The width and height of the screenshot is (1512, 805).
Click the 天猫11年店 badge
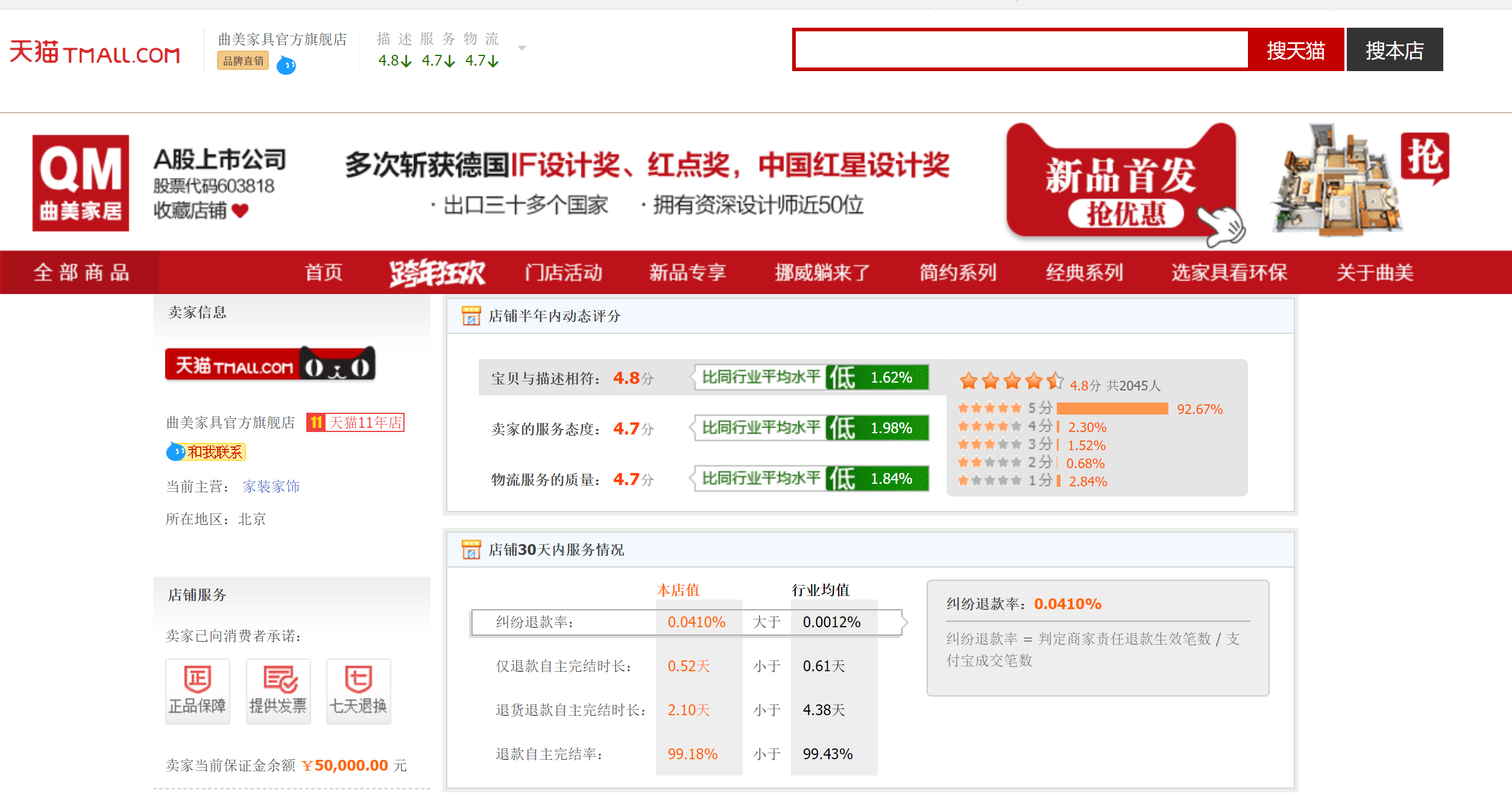355,422
